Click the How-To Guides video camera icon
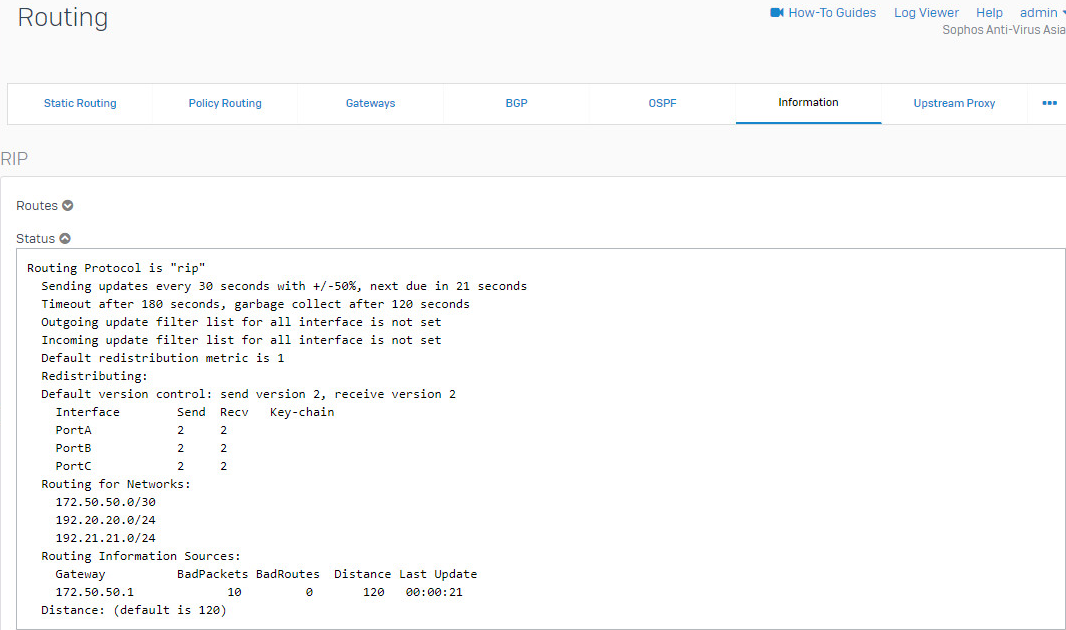 point(777,12)
